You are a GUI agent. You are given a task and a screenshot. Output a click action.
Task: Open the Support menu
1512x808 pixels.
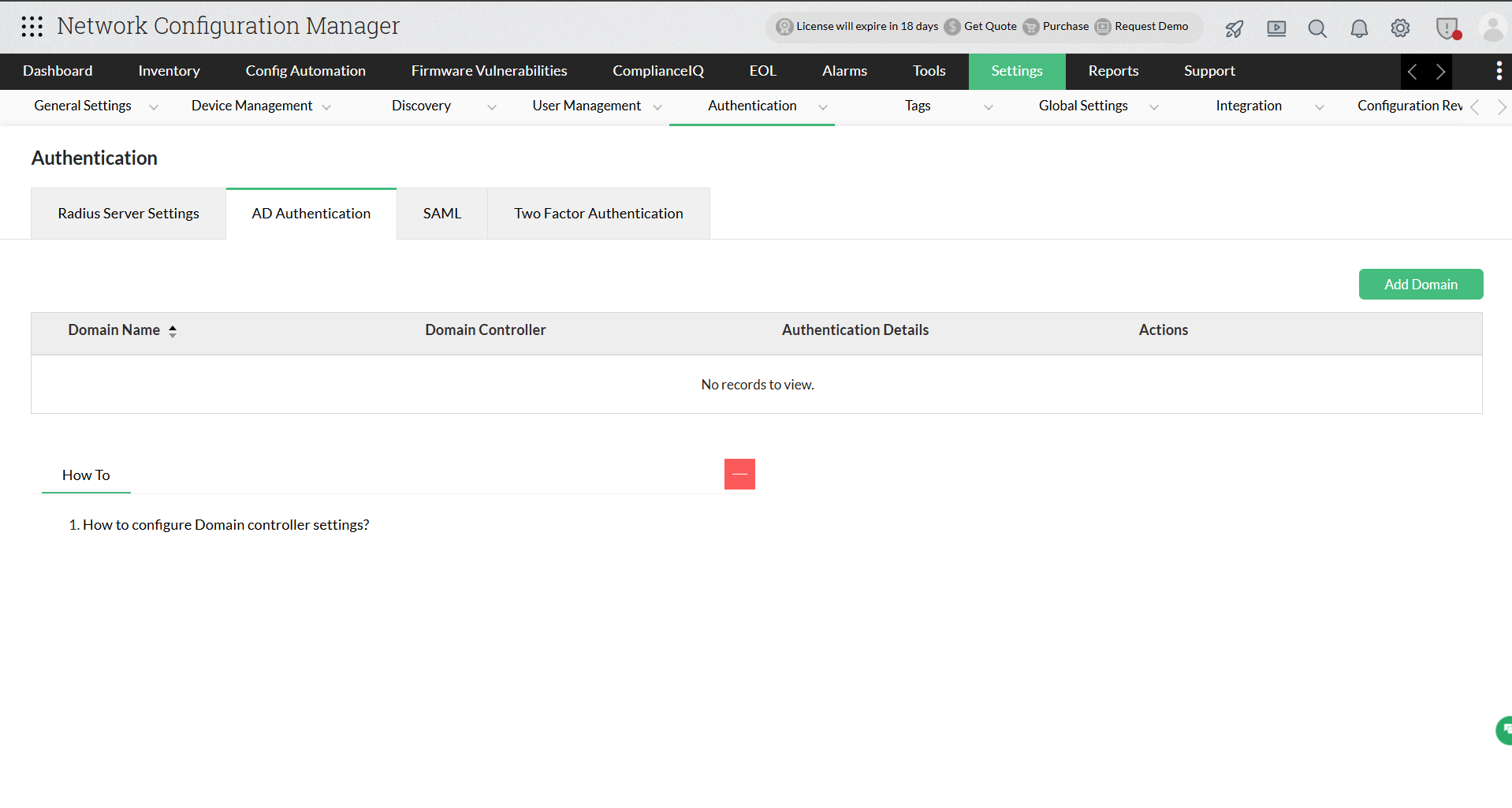tap(1209, 71)
